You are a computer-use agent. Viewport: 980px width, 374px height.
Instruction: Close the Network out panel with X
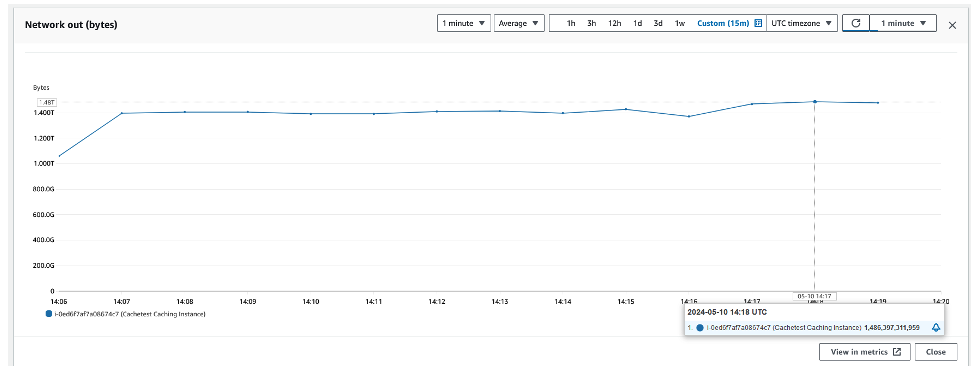point(952,25)
